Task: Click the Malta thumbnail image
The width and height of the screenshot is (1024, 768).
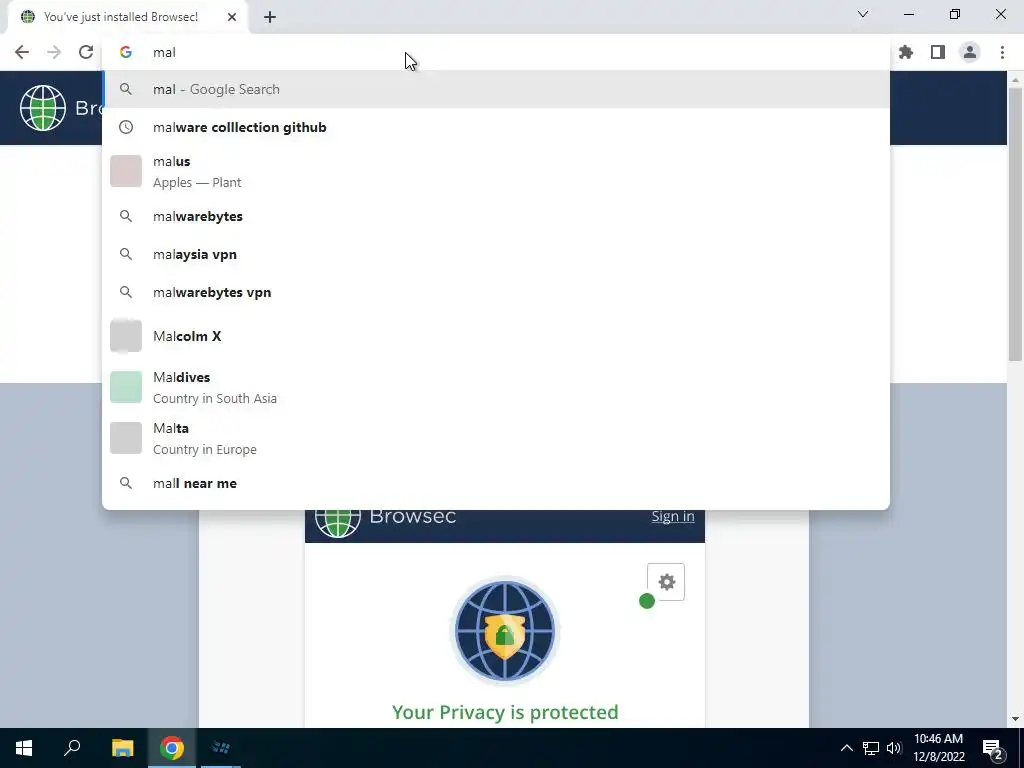Action: coord(126,438)
